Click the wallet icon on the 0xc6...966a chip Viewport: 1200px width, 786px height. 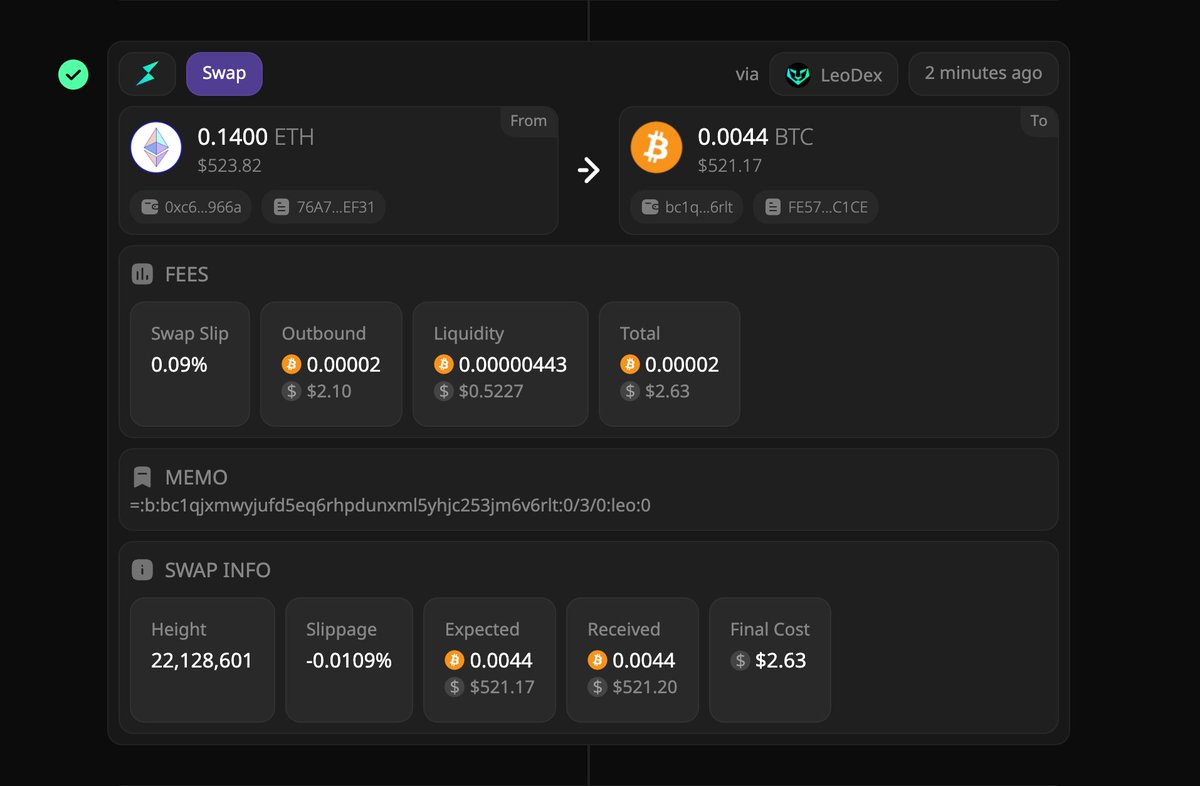151,207
